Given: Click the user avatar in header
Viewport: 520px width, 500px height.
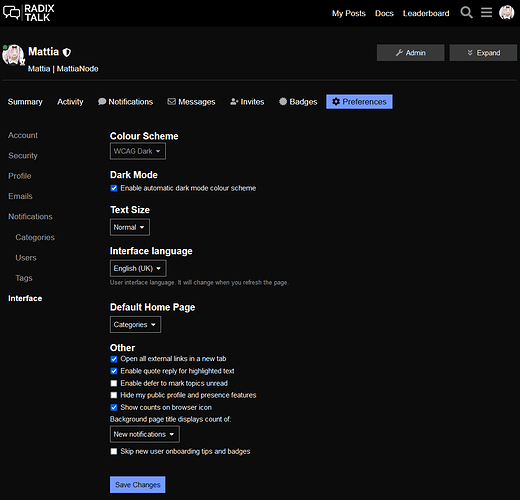Looking at the screenshot, I should click(x=506, y=13).
